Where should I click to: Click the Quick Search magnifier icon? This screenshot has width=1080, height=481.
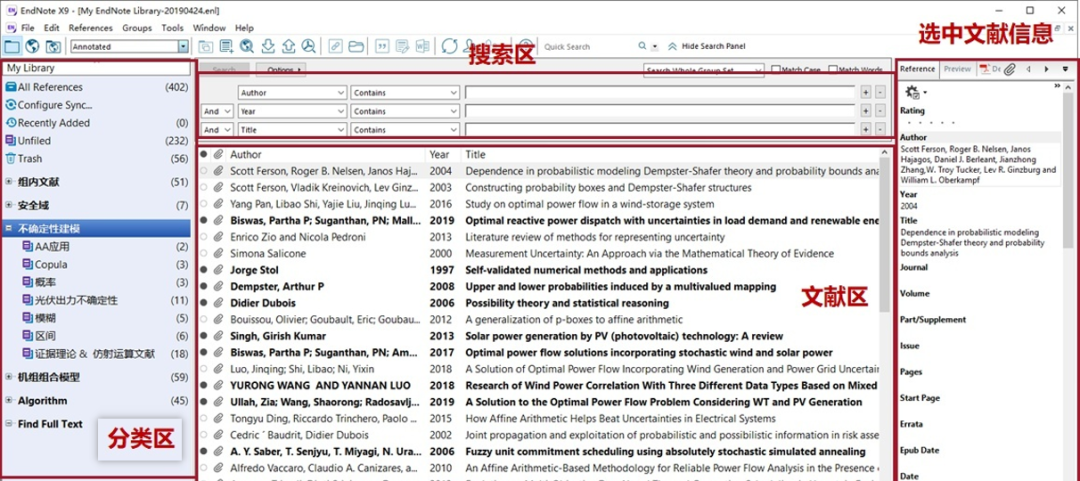click(643, 46)
